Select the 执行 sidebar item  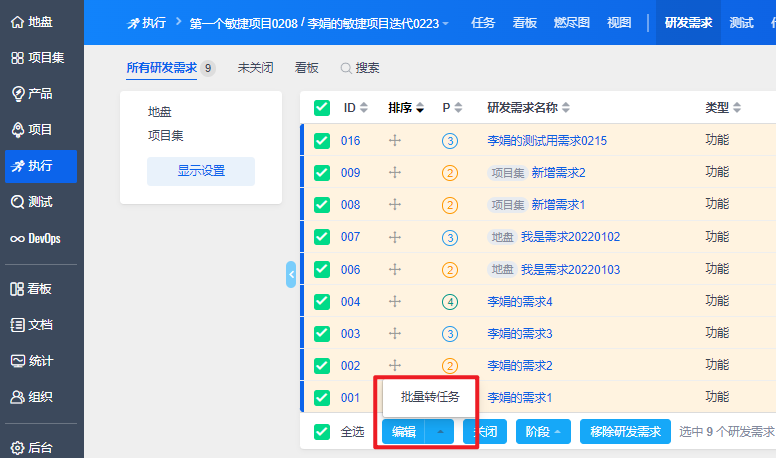[x=41, y=166]
